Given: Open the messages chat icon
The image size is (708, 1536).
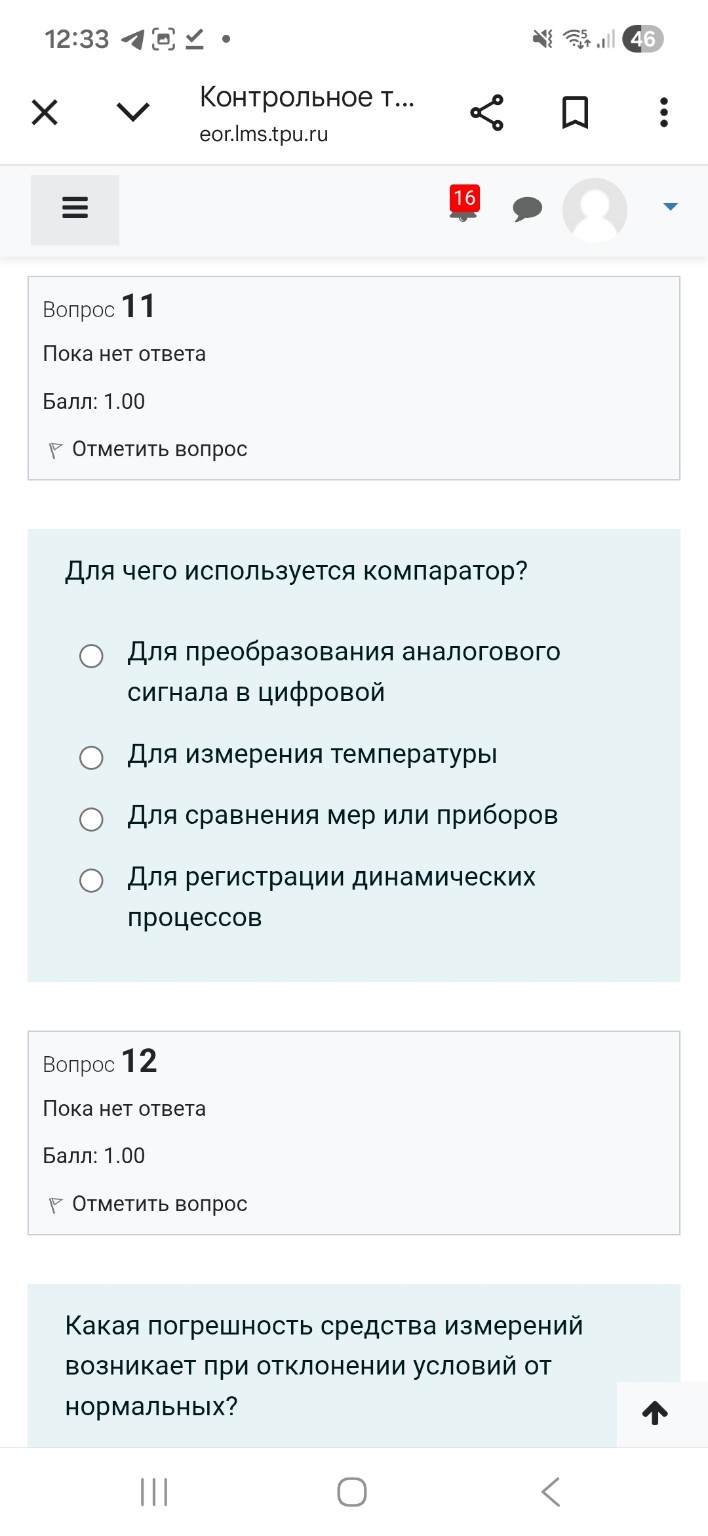Looking at the screenshot, I should [x=528, y=209].
